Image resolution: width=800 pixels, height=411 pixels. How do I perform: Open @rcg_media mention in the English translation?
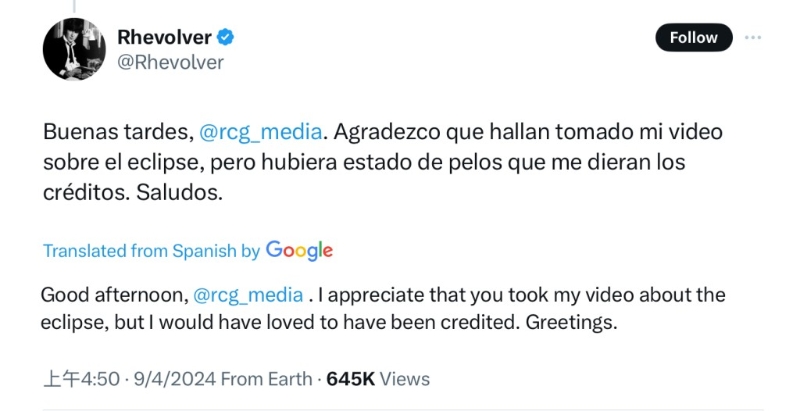tap(247, 296)
